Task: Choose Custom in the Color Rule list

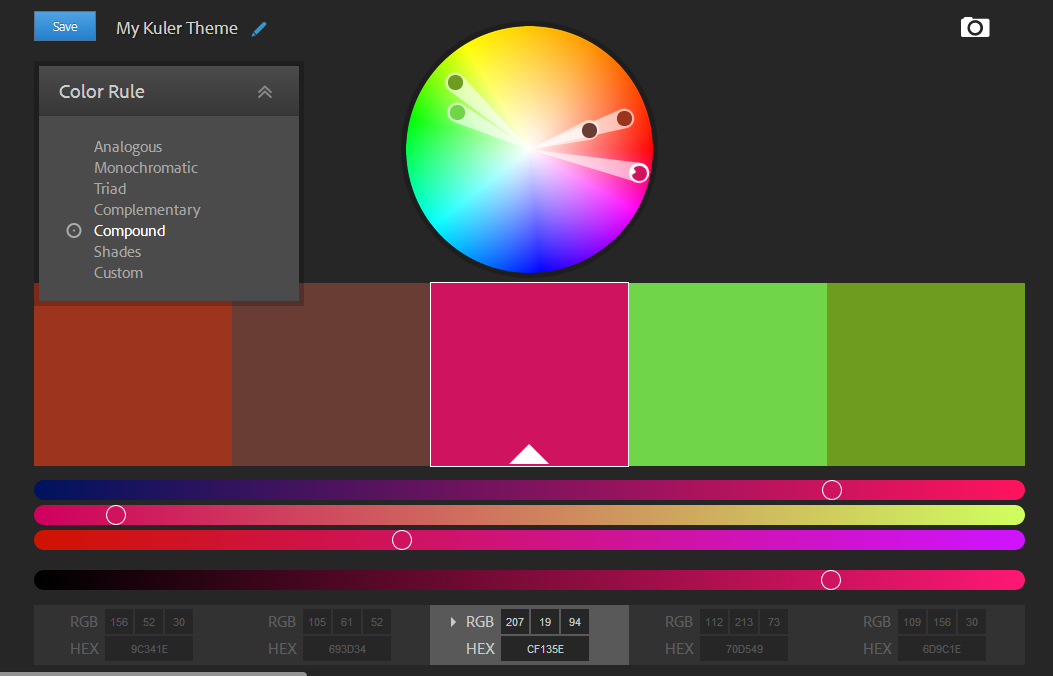Action: tap(118, 273)
